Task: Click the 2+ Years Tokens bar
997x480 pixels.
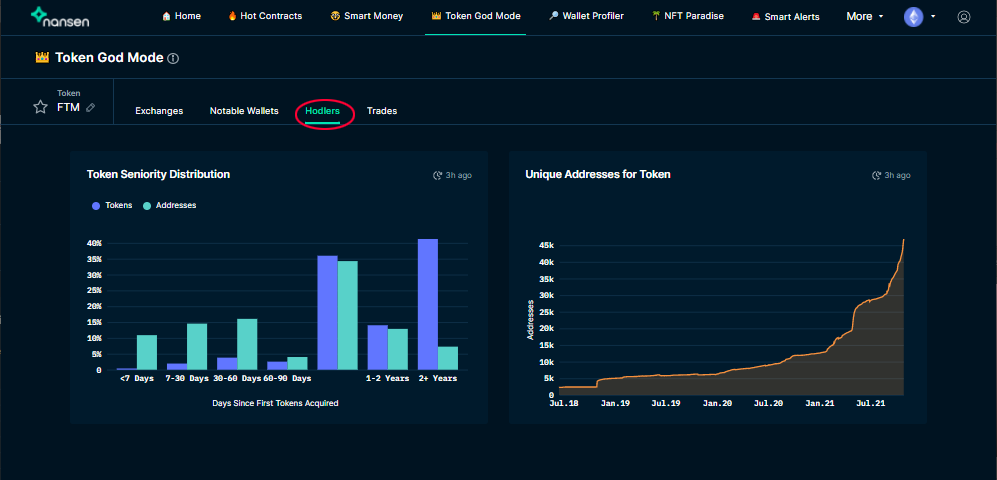Action: [x=427, y=305]
